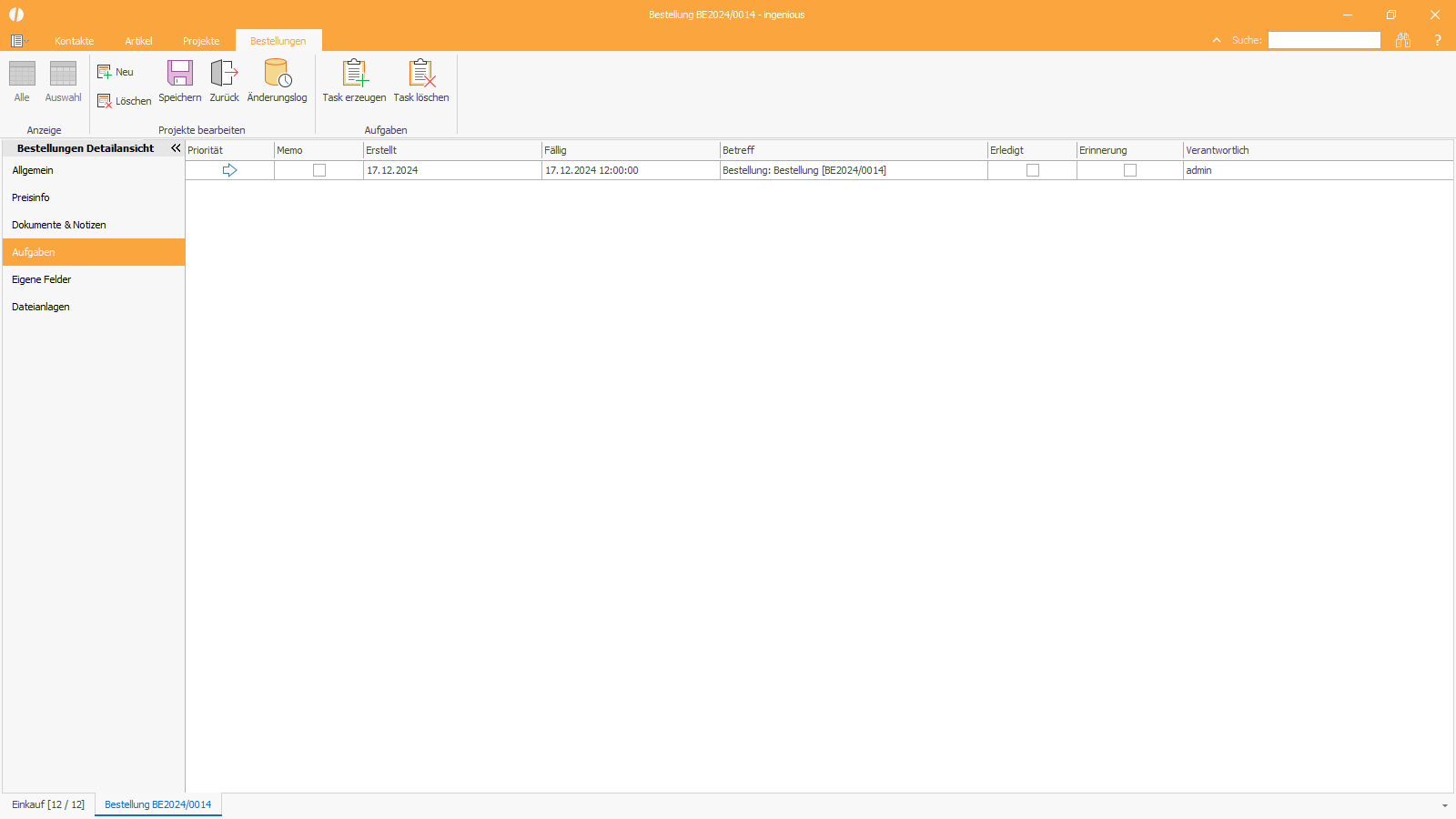Switch to the Kontakte ribbon tab

pos(75,41)
